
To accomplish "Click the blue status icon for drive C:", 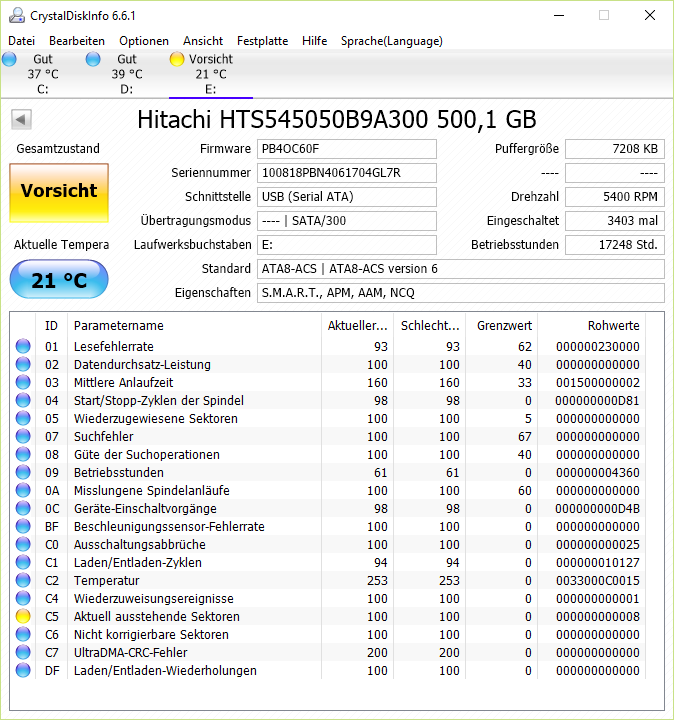I will [9, 59].
